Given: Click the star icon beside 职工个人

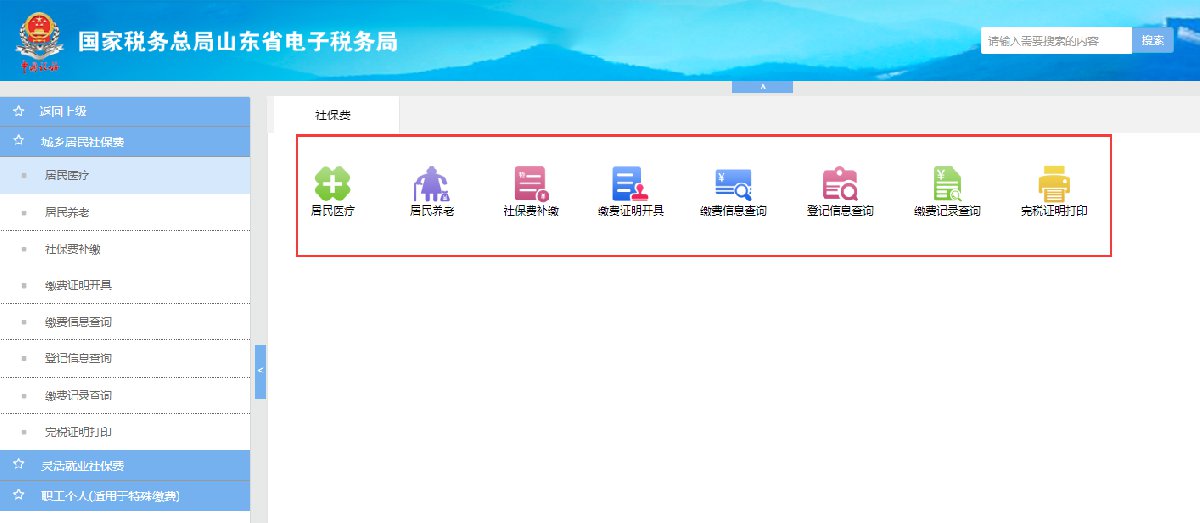Looking at the screenshot, I should (x=18, y=495).
